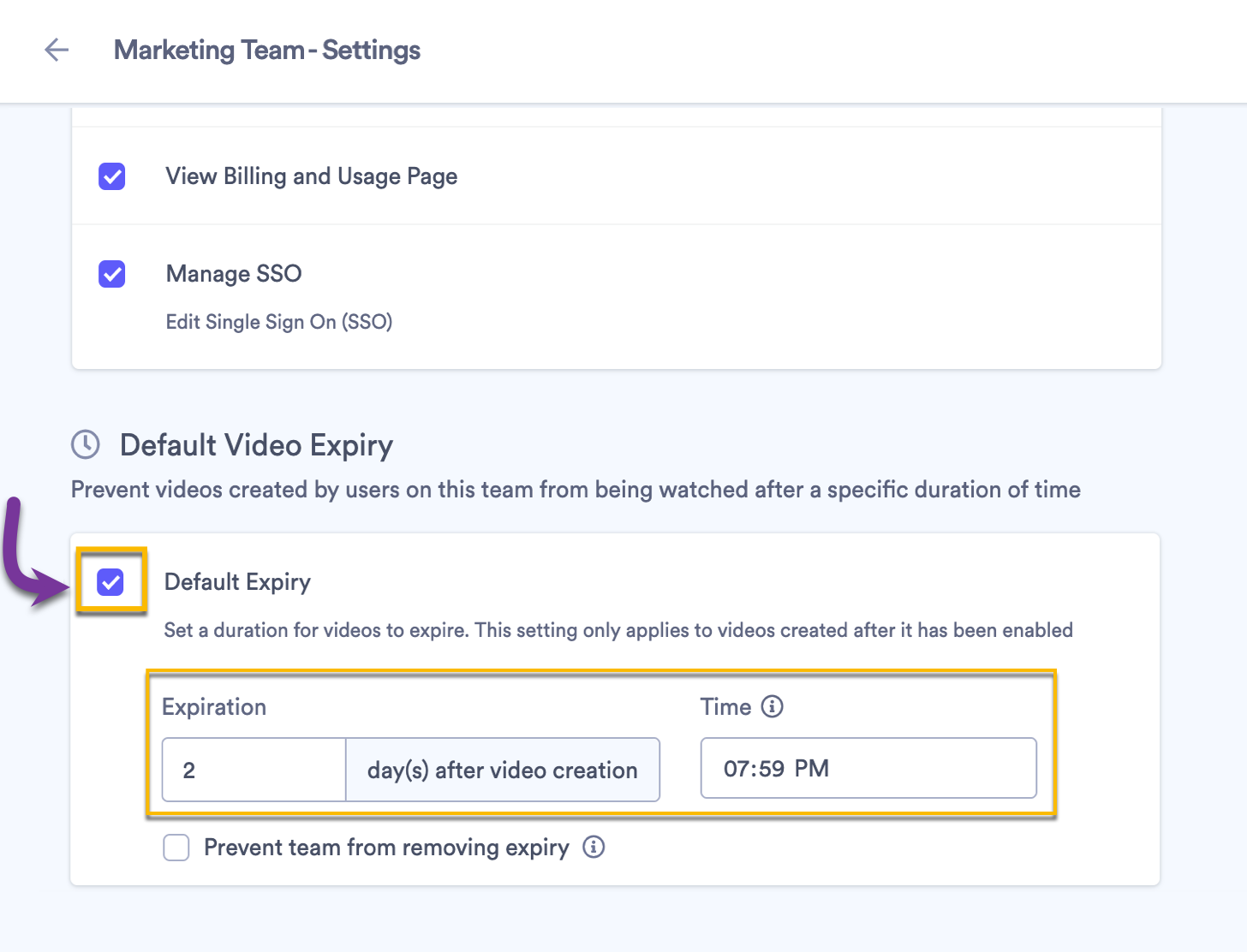Open the info icon next to Time

point(773,706)
